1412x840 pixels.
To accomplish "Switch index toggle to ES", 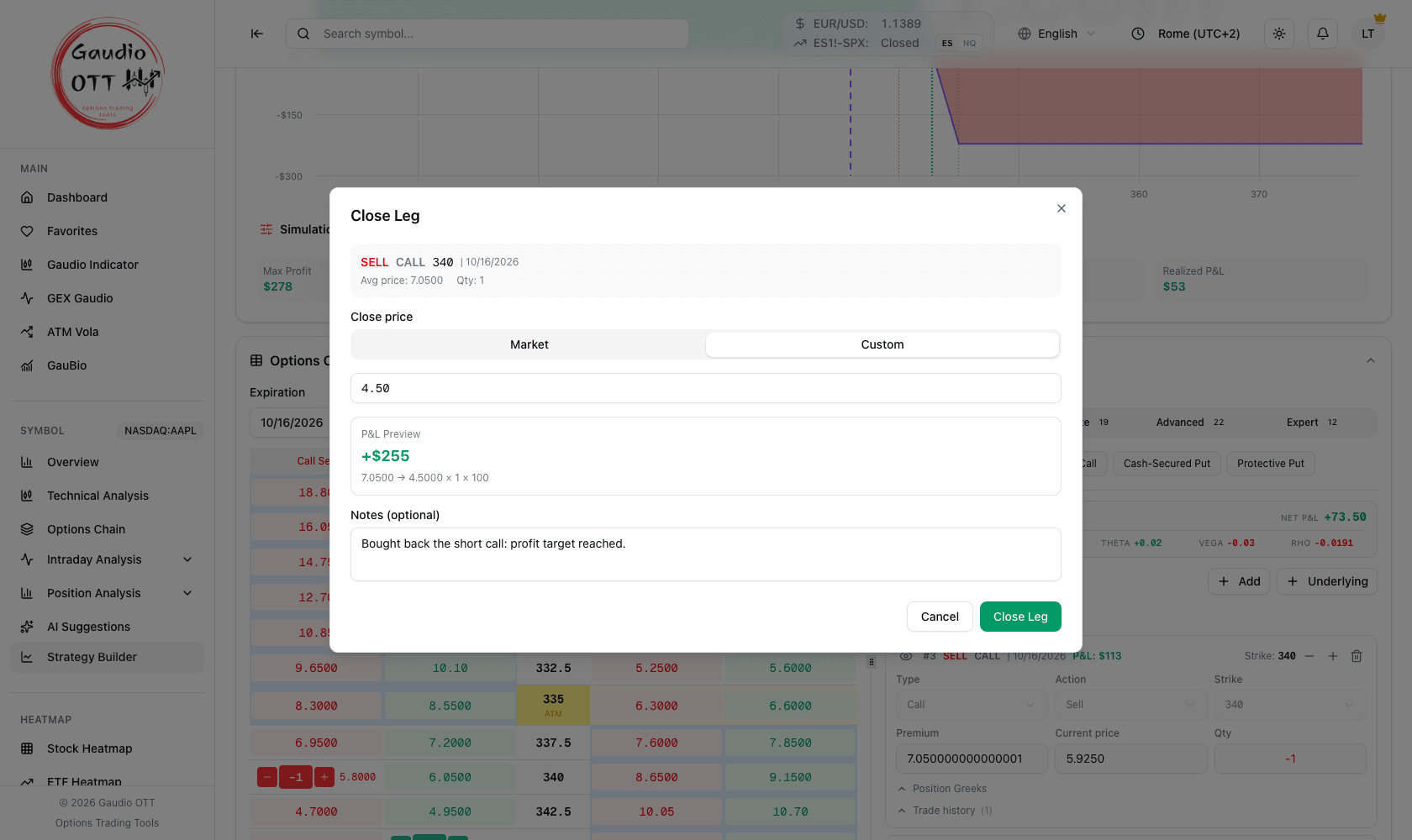I will point(947,43).
